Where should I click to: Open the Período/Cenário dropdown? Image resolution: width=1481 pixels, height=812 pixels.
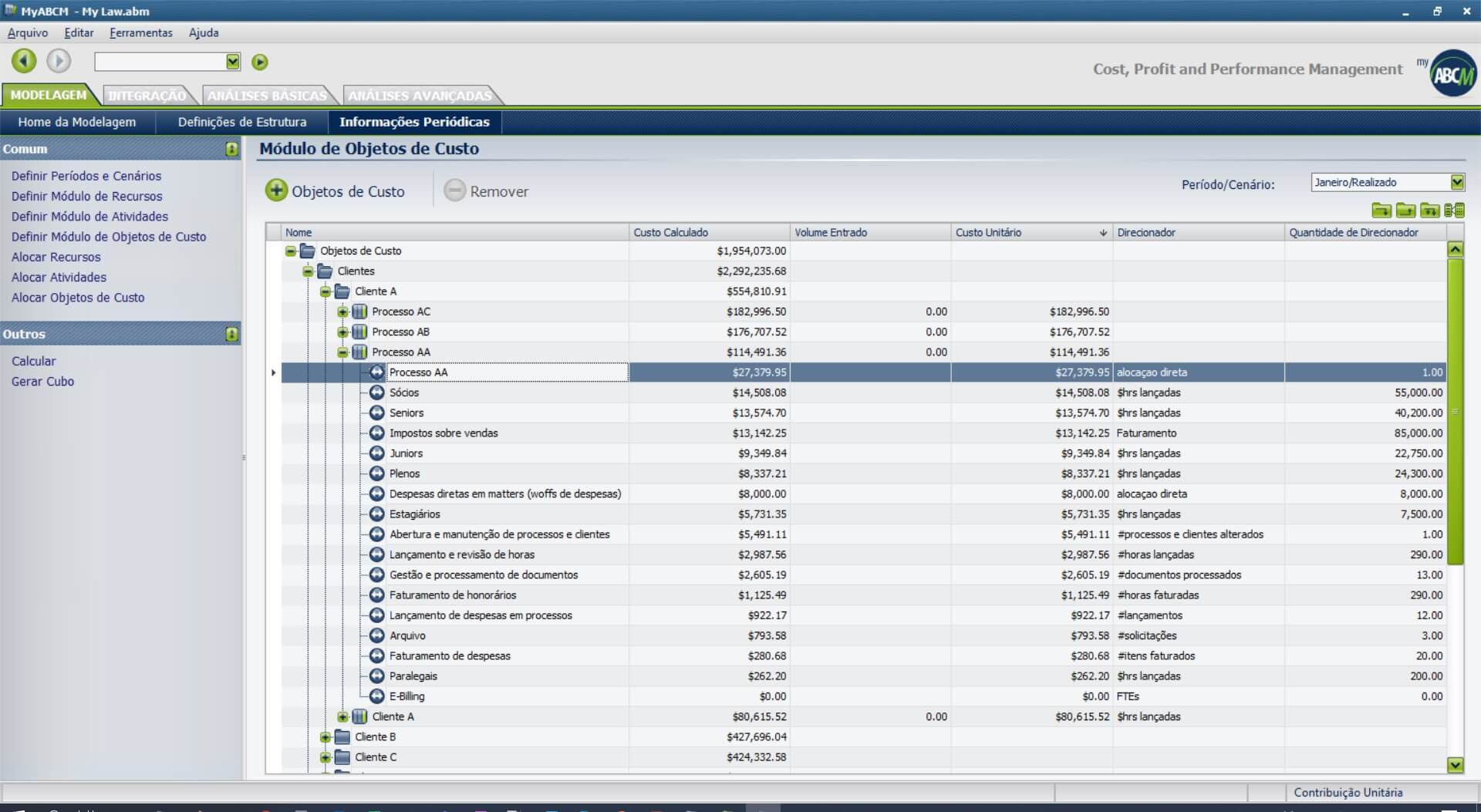(x=1456, y=182)
